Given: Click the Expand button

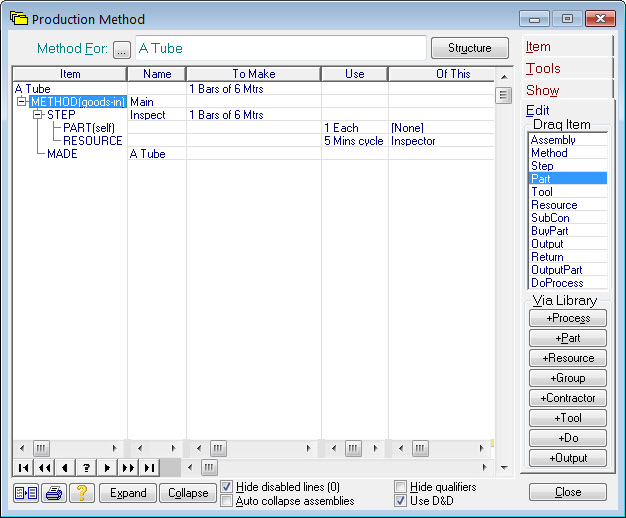Looking at the screenshot, I should pos(128,493).
